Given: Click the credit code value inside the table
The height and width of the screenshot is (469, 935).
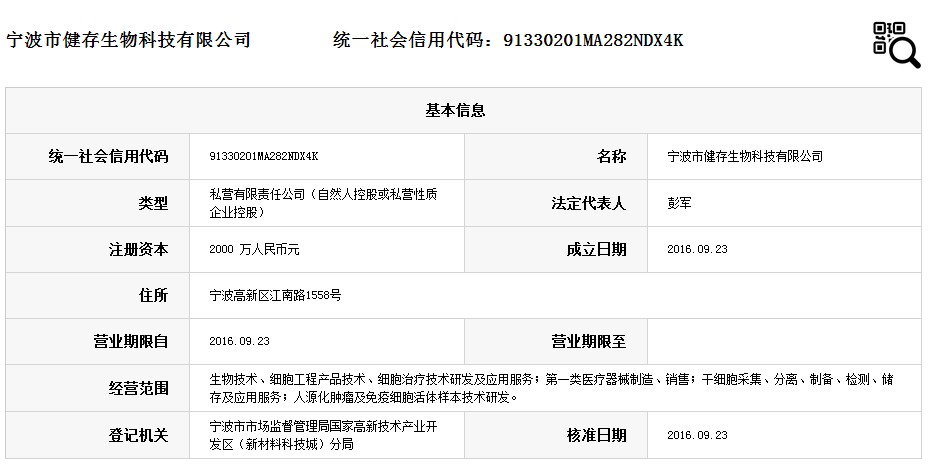Looking at the screenshot, I should (264, 157).
